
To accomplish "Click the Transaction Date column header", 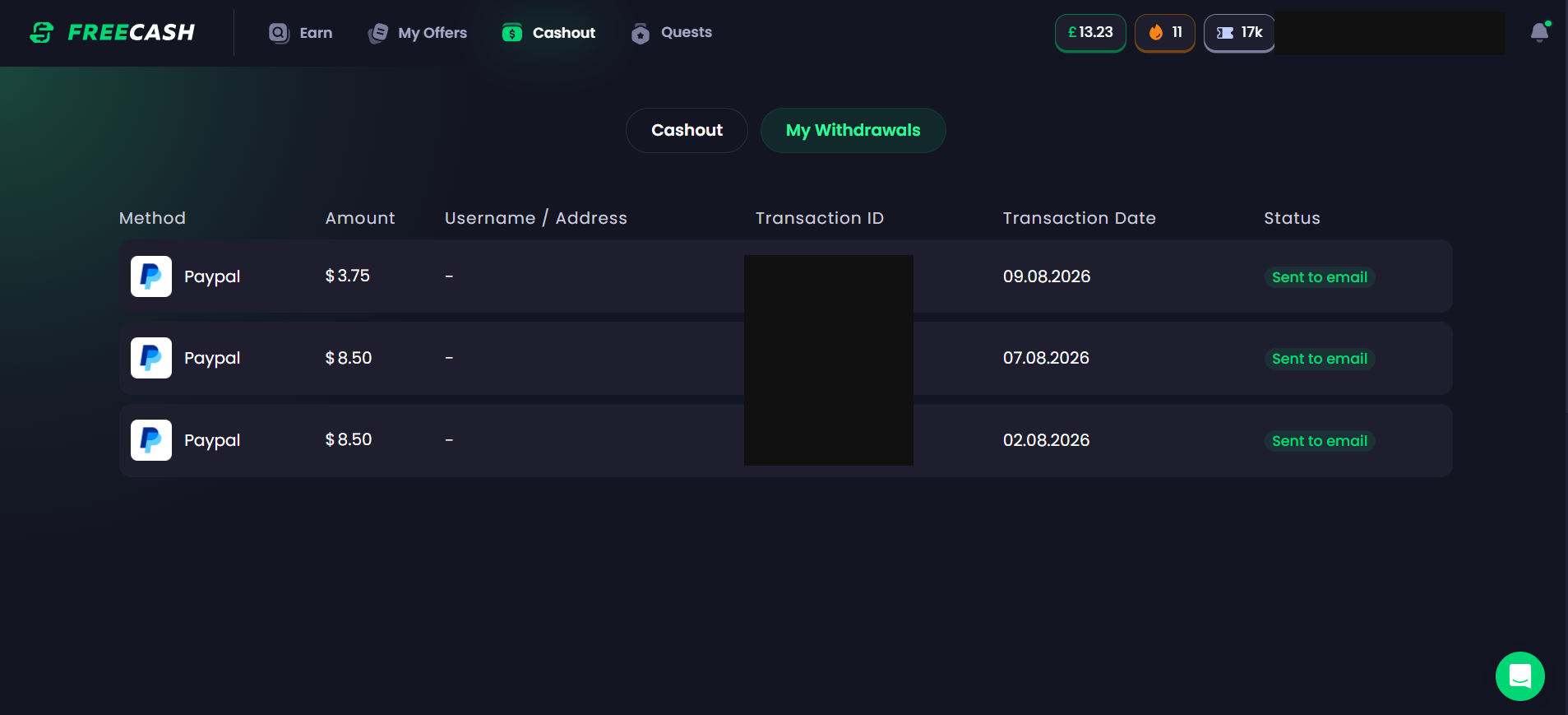I will pos(1079,218).
